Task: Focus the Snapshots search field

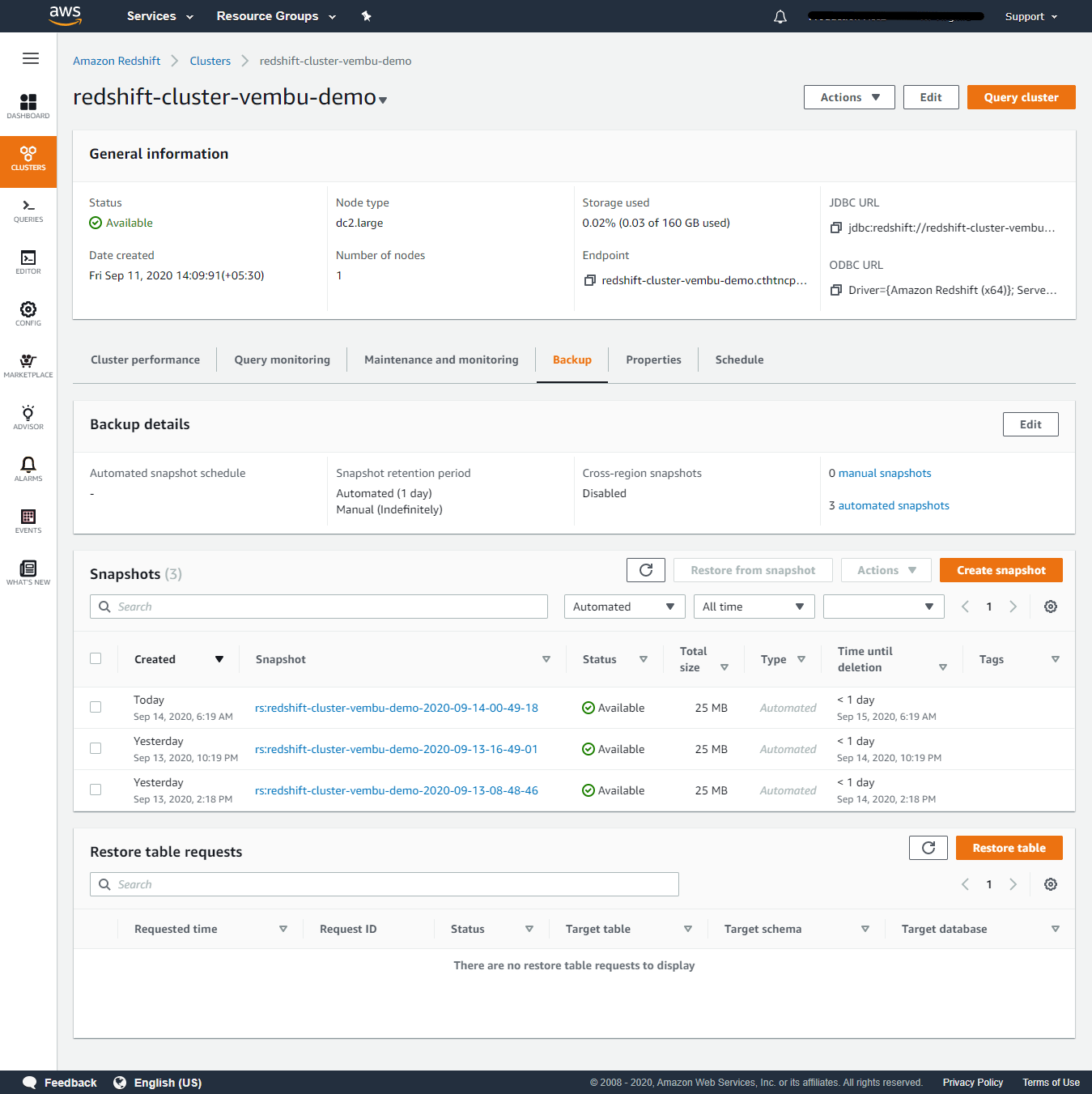Action: coord(319,607)
